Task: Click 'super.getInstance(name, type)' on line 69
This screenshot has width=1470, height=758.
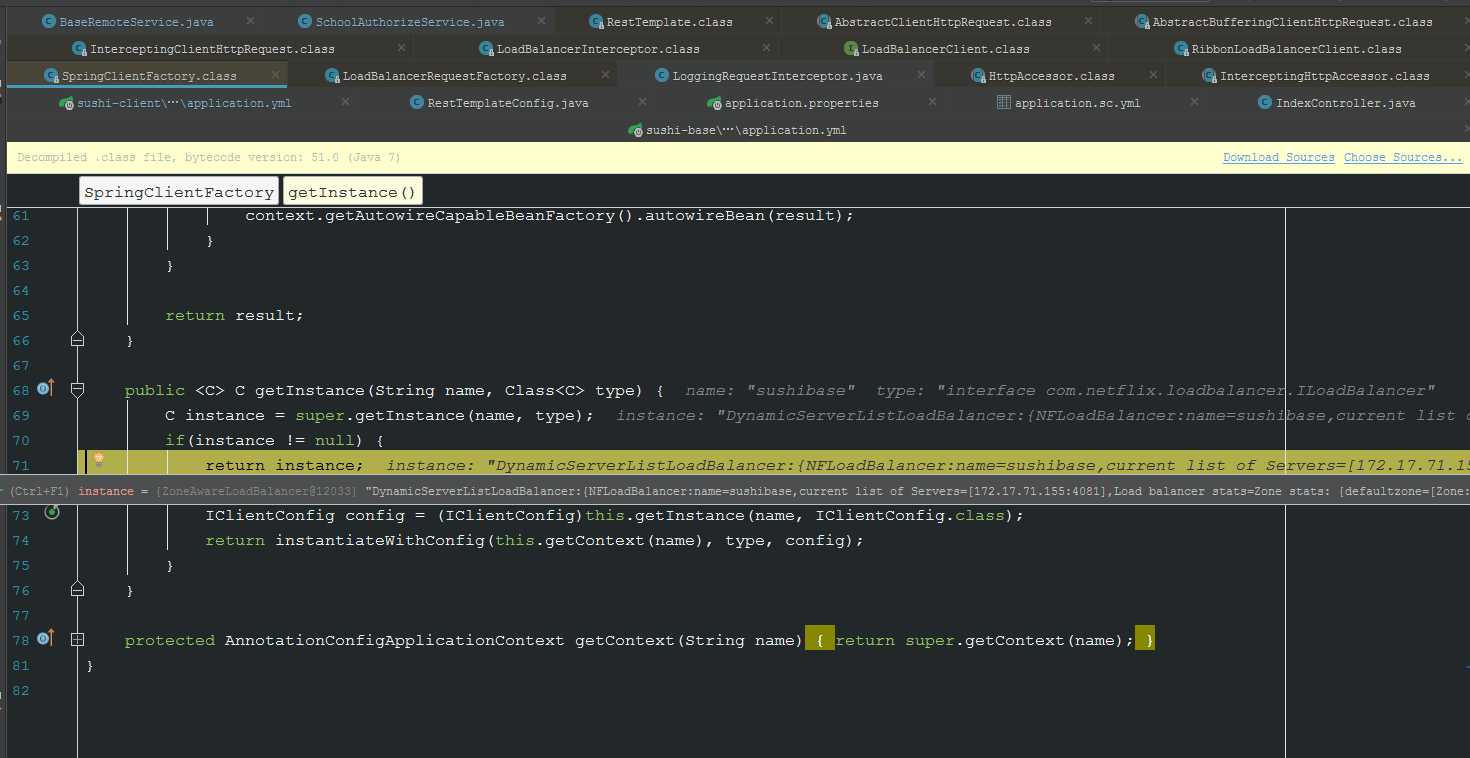Action: pos(440,415)
